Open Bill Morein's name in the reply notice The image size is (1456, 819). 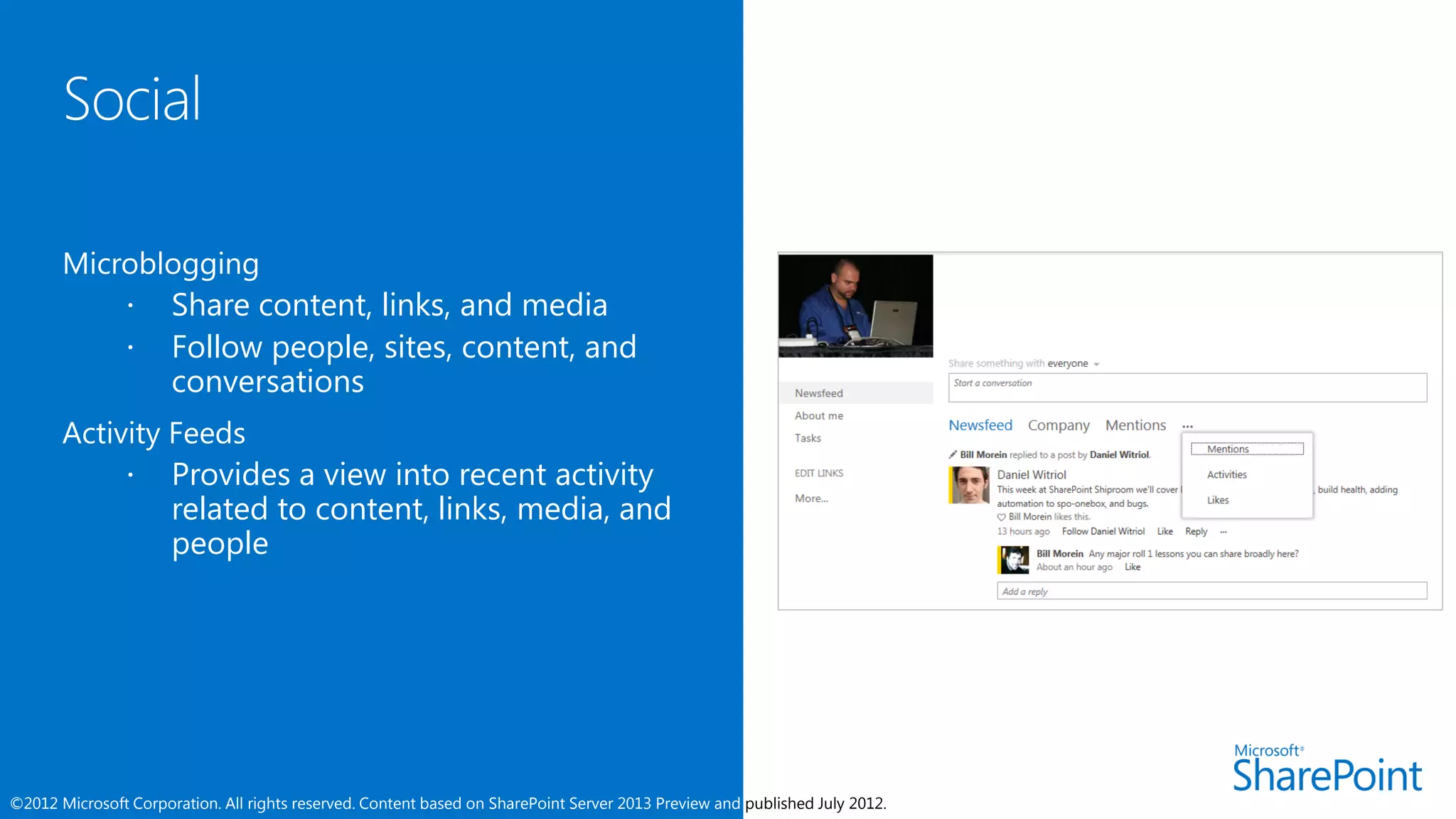tap(983, 455)
